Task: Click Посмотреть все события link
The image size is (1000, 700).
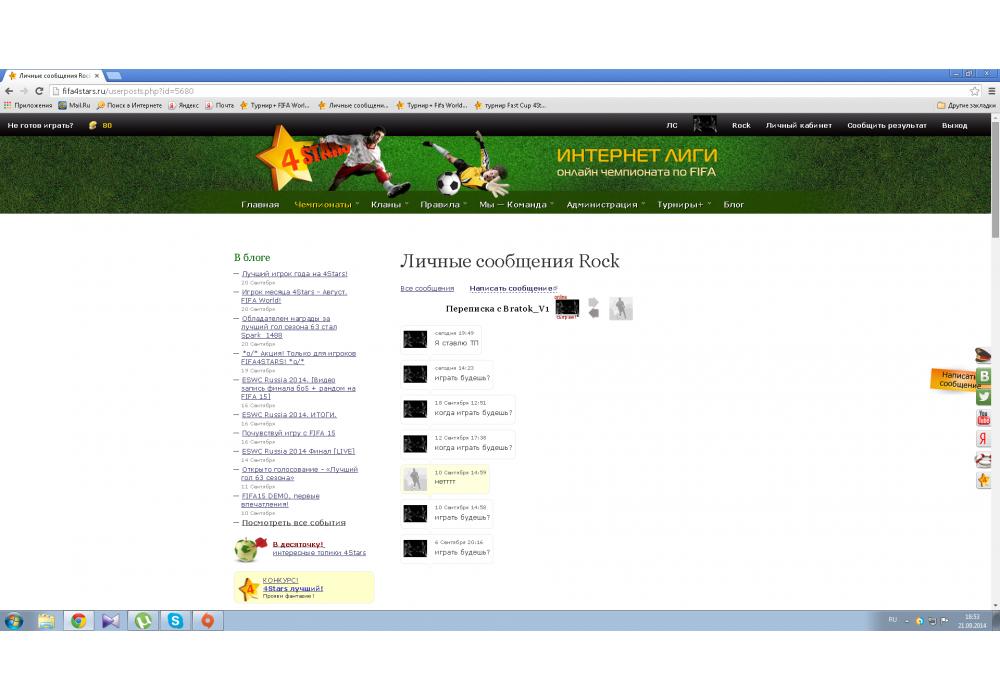Action: click(x=293, y=523)
